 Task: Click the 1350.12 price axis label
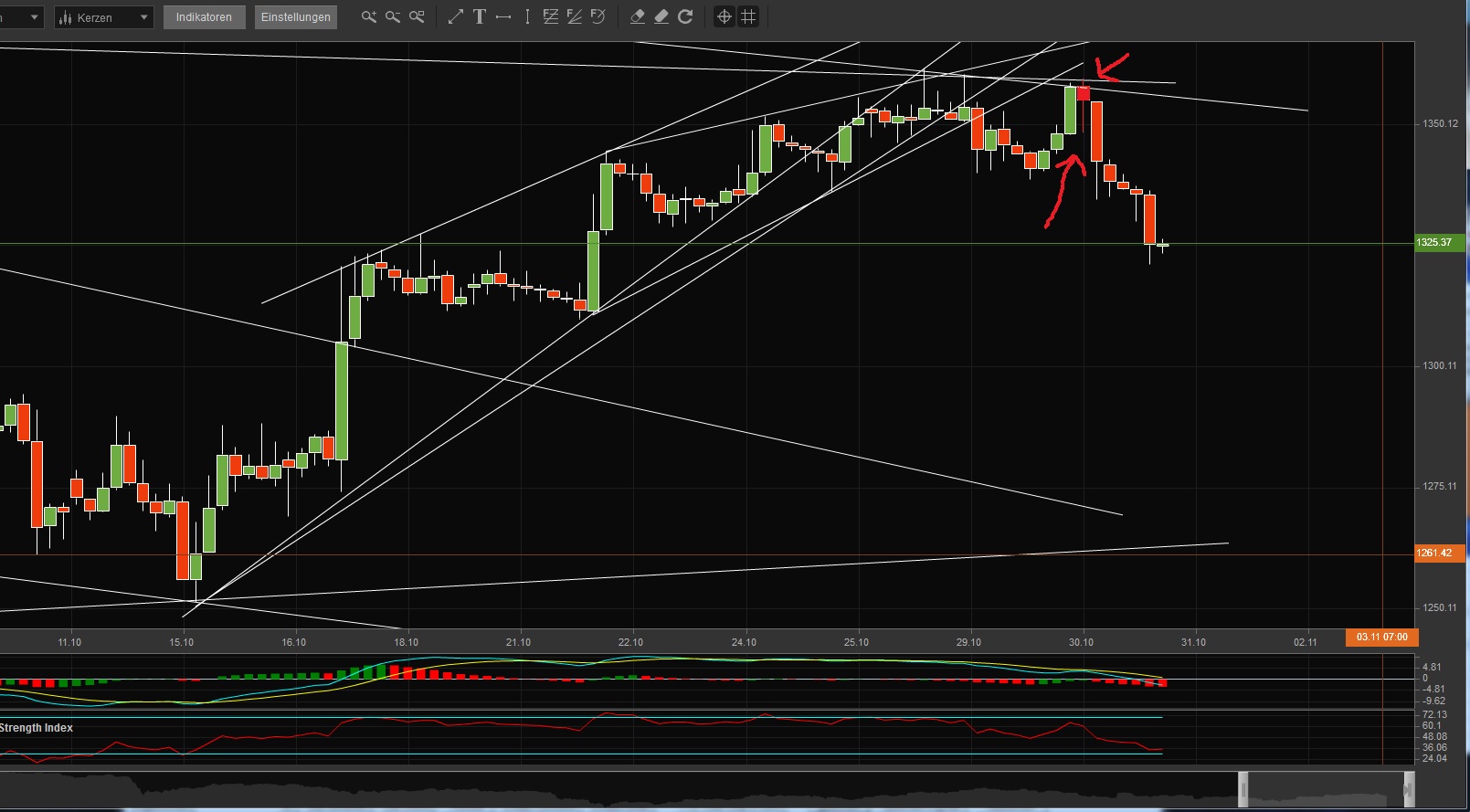(1440, 124)
